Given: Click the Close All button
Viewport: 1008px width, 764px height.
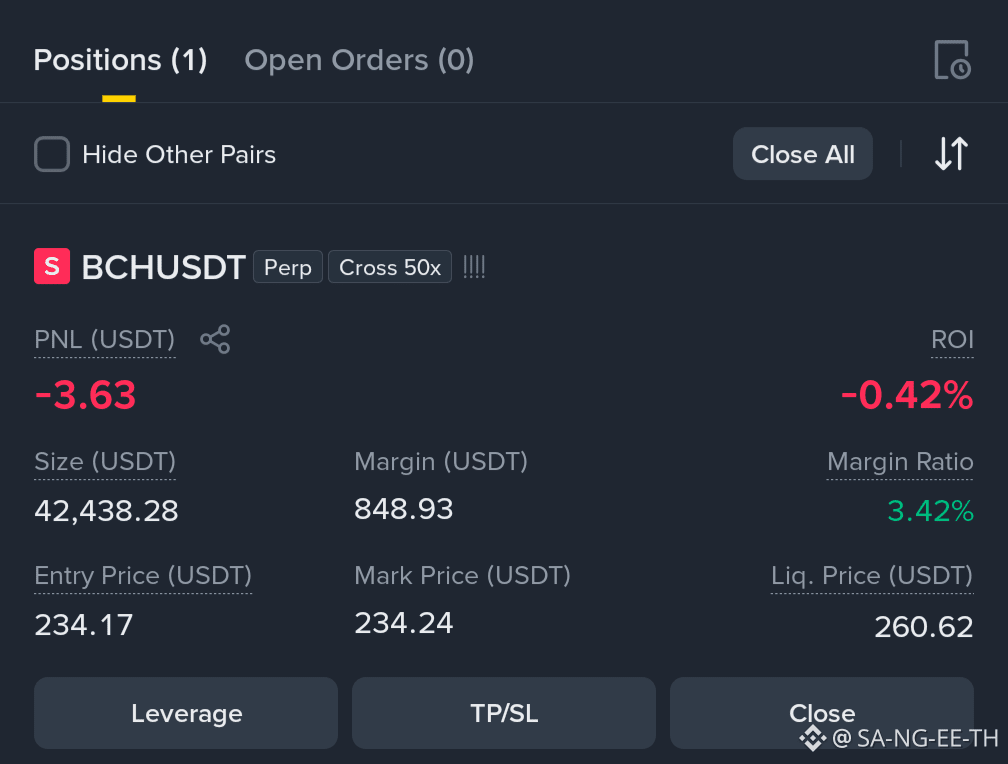Looking at the screenshot, I should (x=803, y=154).
